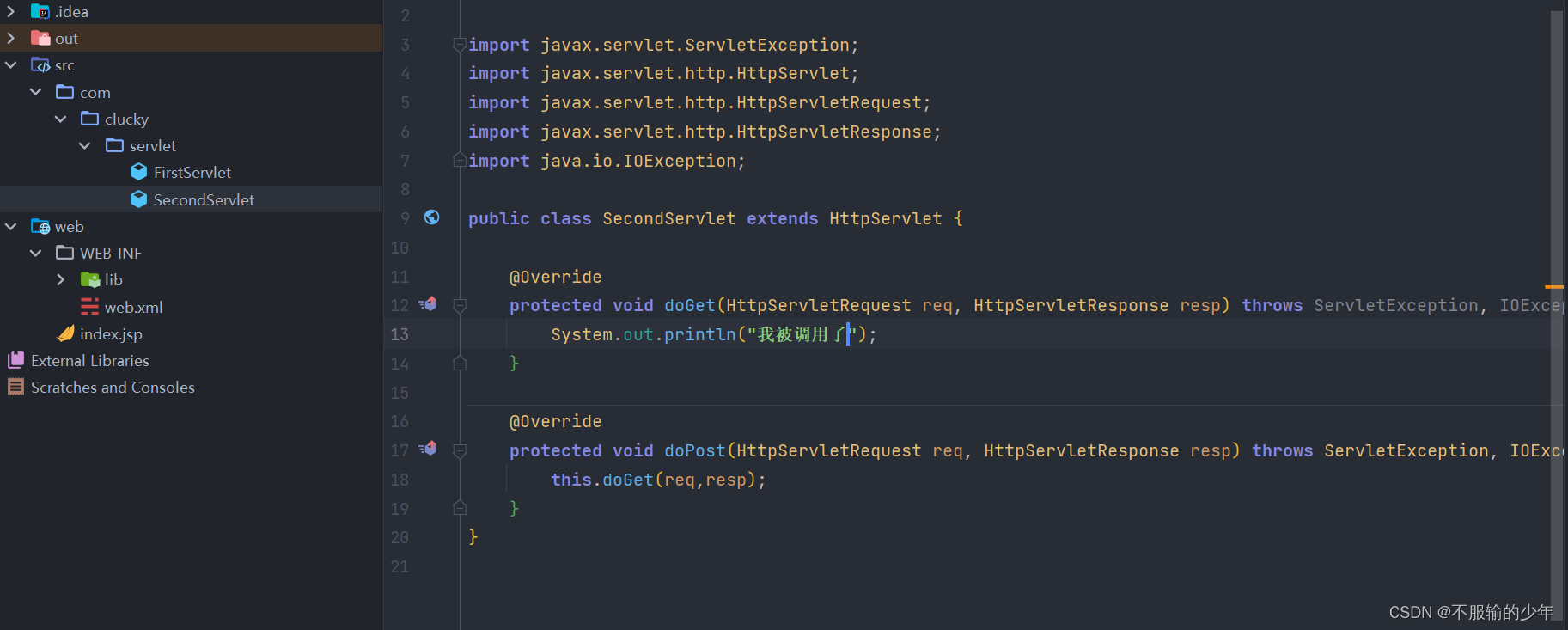This screenshot has width=1568, height=630.
Task: Expand the lib folder chevron
Action: tap(59, 279)
